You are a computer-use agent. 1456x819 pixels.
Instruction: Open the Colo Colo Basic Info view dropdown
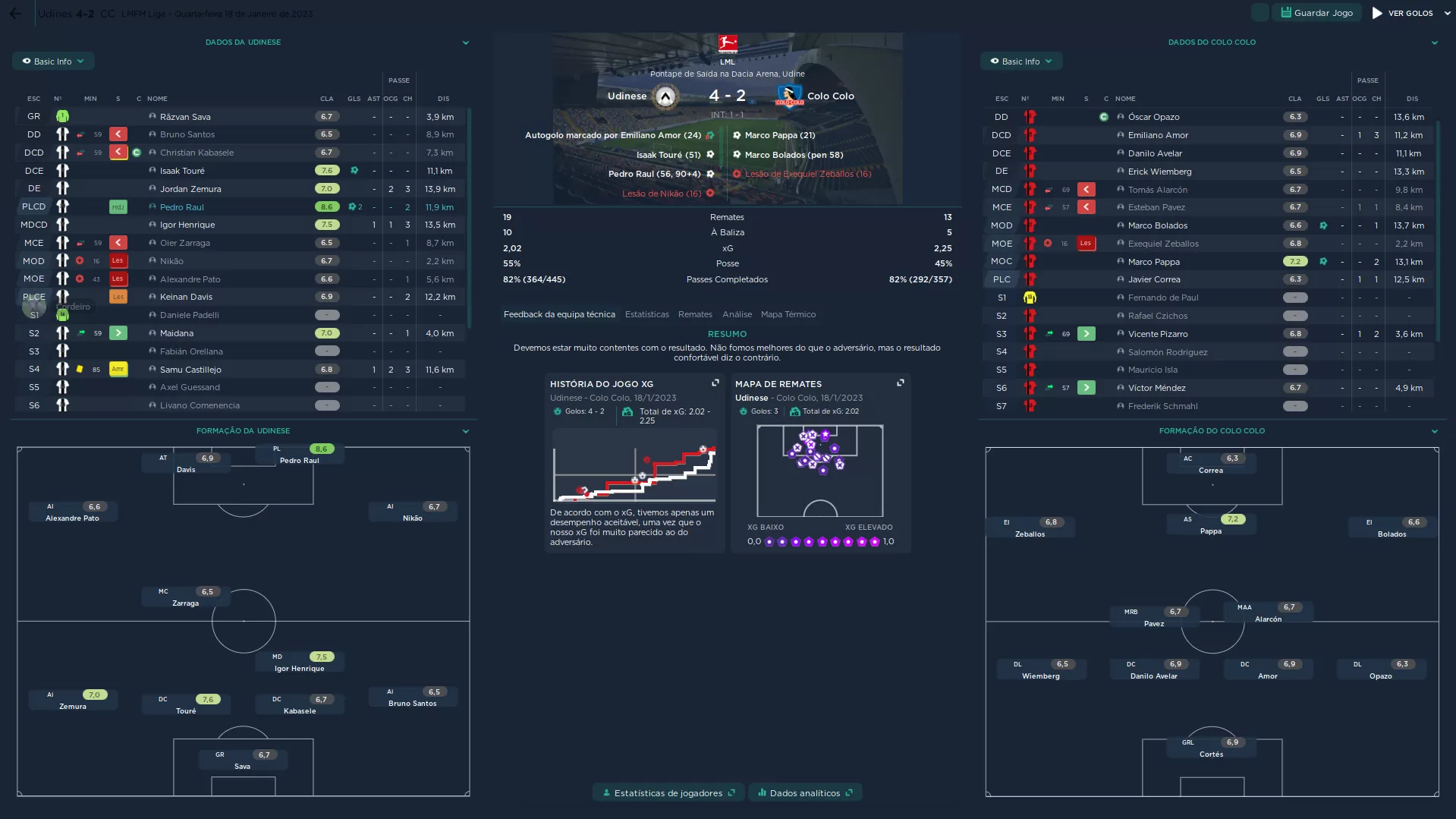click(1020, 61)
